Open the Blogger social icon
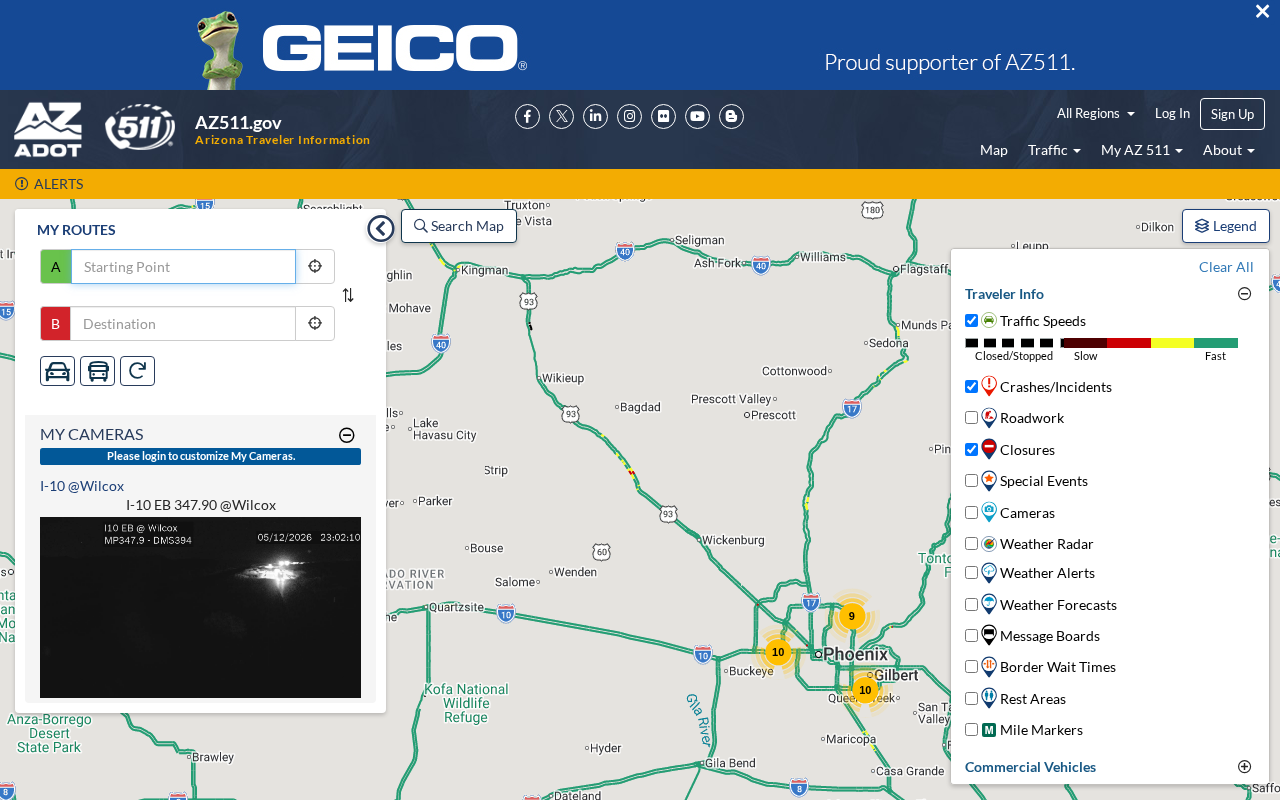Viewport: 1280px width, 800px height. tap(731, 117)
